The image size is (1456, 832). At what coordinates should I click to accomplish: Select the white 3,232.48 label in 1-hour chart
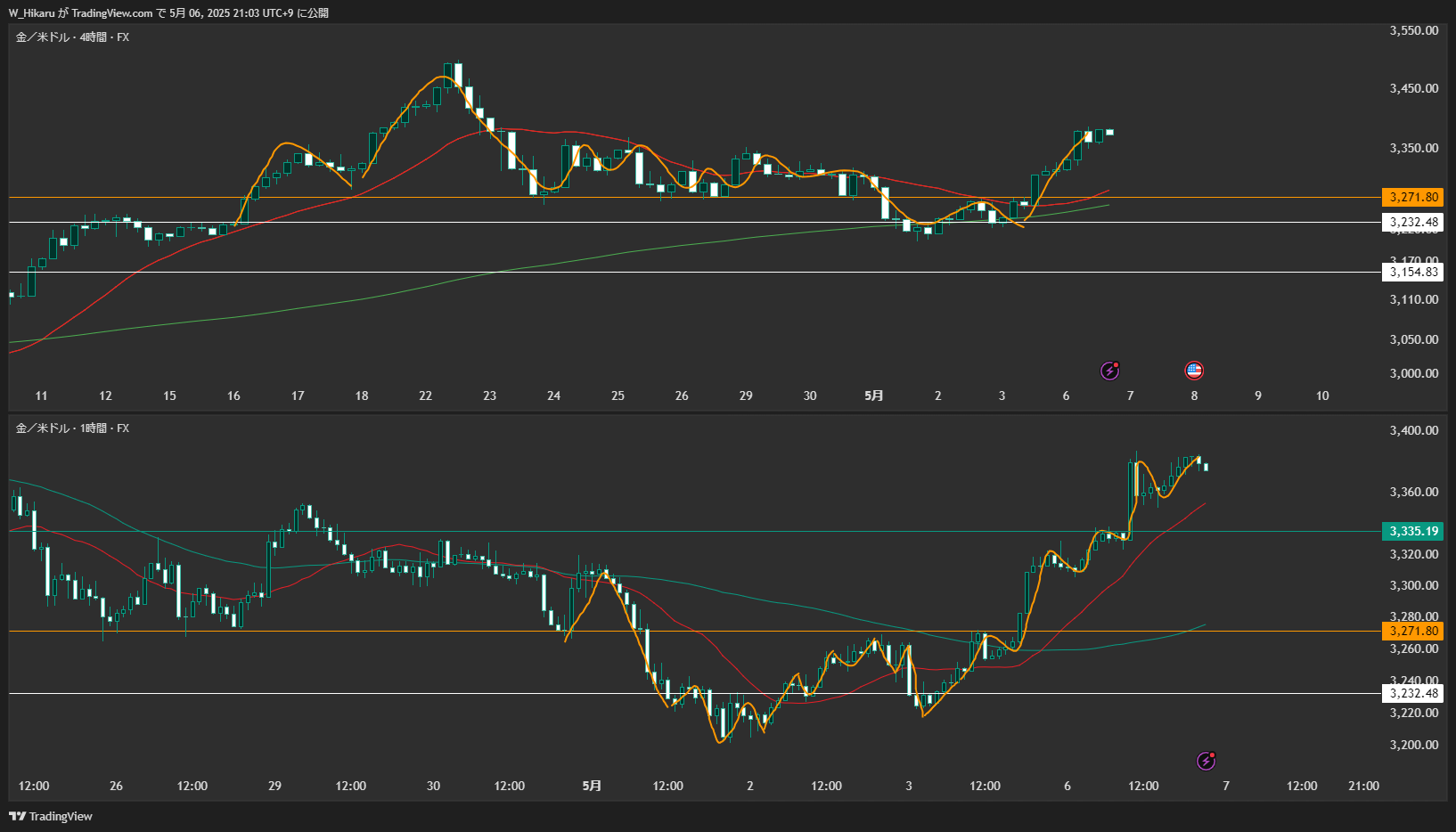pos(1412,693)
